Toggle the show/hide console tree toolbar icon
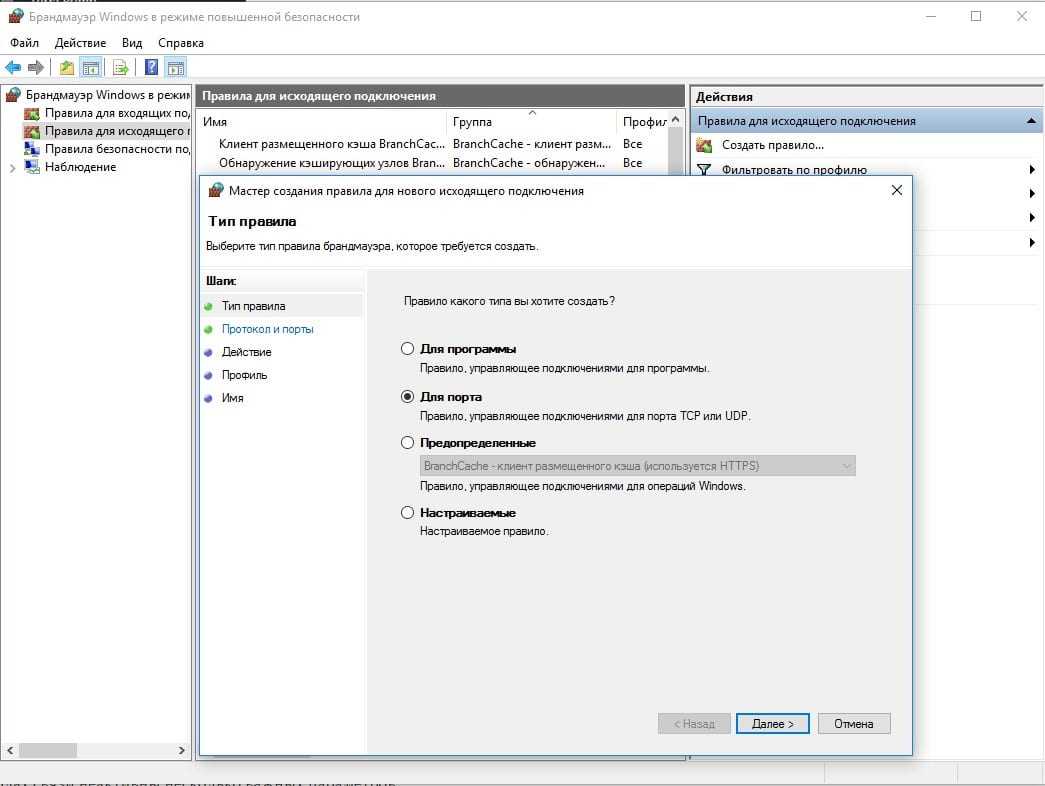The image size is (1045, 786). 90,68
